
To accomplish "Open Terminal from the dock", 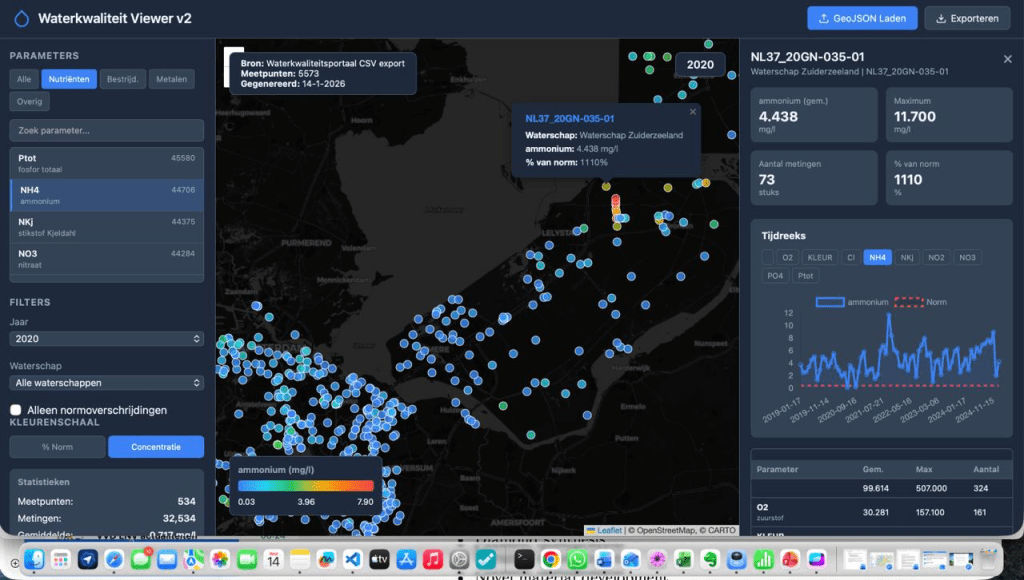I will (524, 559).
